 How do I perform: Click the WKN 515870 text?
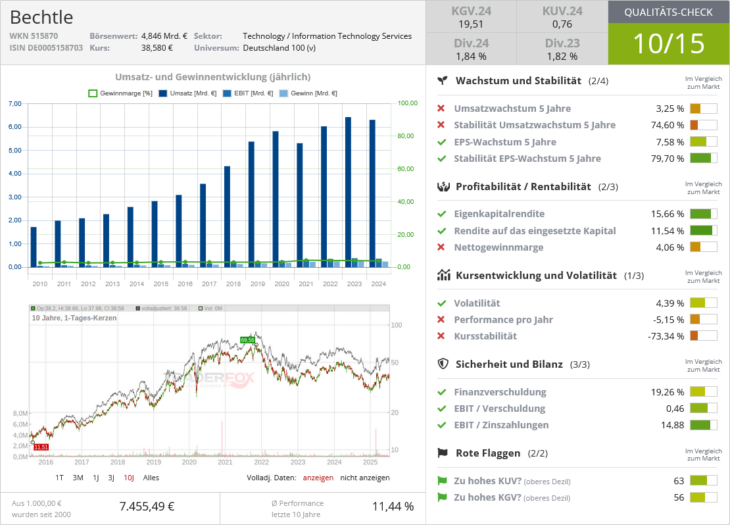point(34,36)
